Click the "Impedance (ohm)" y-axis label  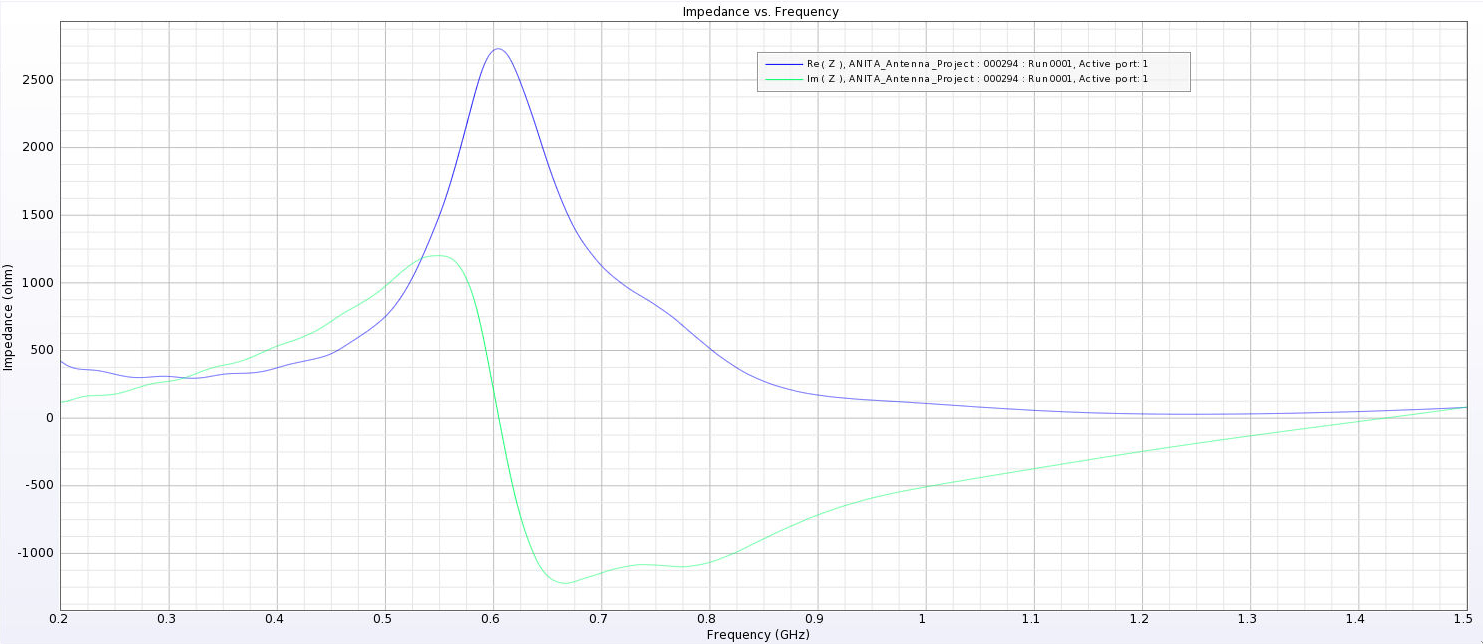9,318
